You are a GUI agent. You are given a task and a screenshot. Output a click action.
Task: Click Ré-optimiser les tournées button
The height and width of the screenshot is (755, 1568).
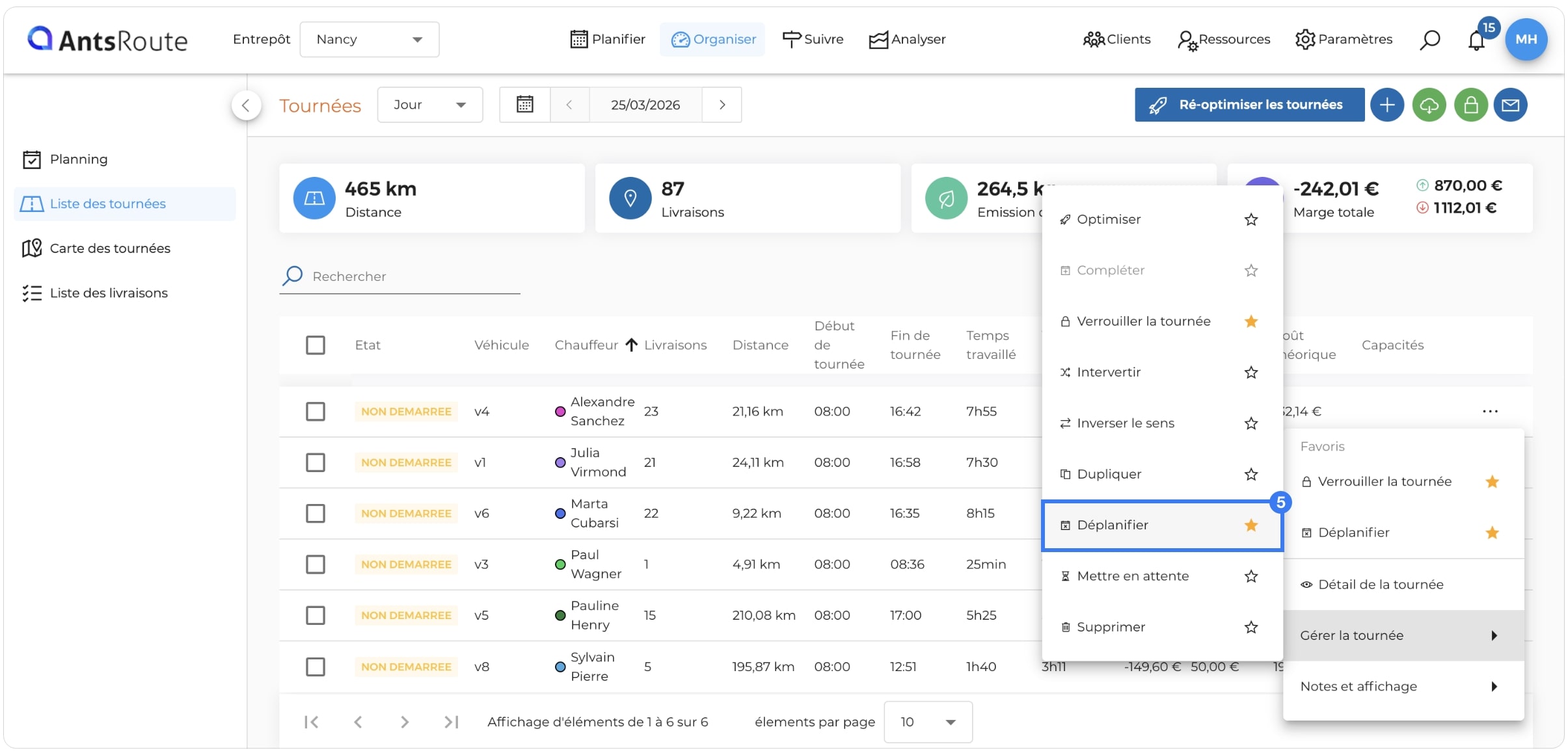[x=1249, y=105]
